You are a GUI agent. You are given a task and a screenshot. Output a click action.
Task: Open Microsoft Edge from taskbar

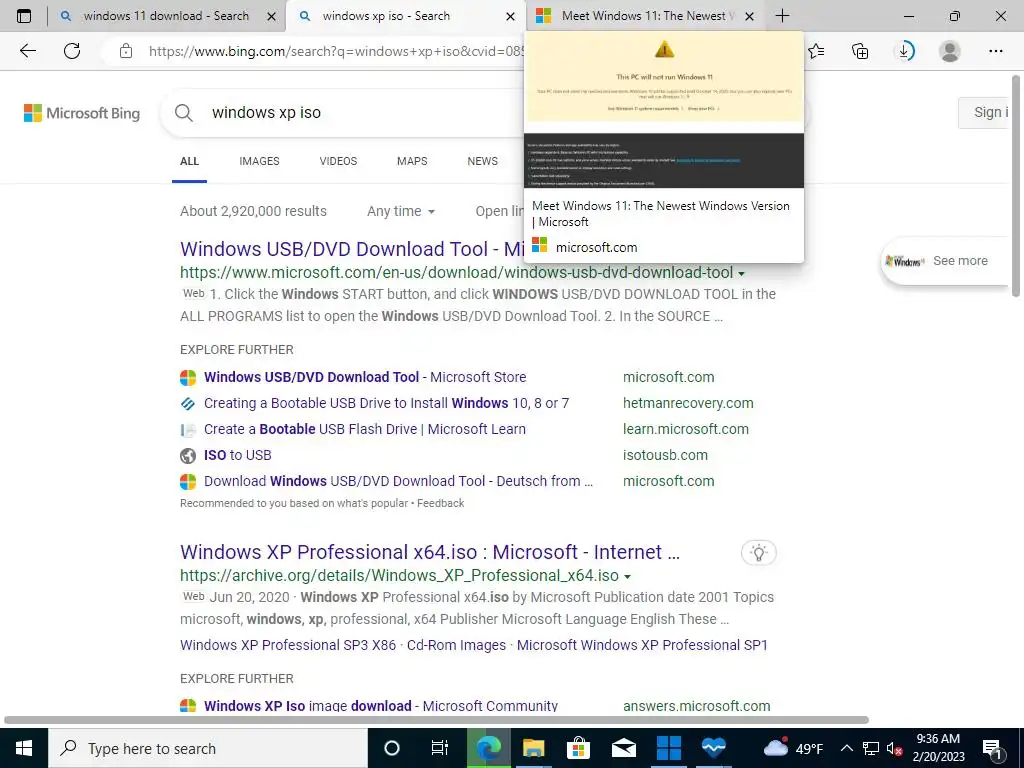coord(488,748)
